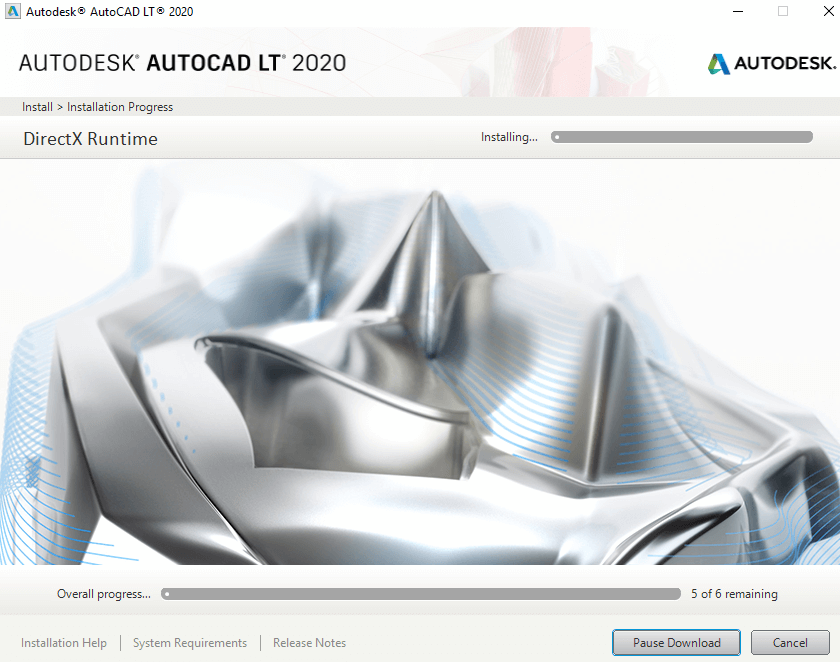The image size is (840, 662).
Task: Minimize the installer window
Action: pyautogui.click(x=738, y=11)
